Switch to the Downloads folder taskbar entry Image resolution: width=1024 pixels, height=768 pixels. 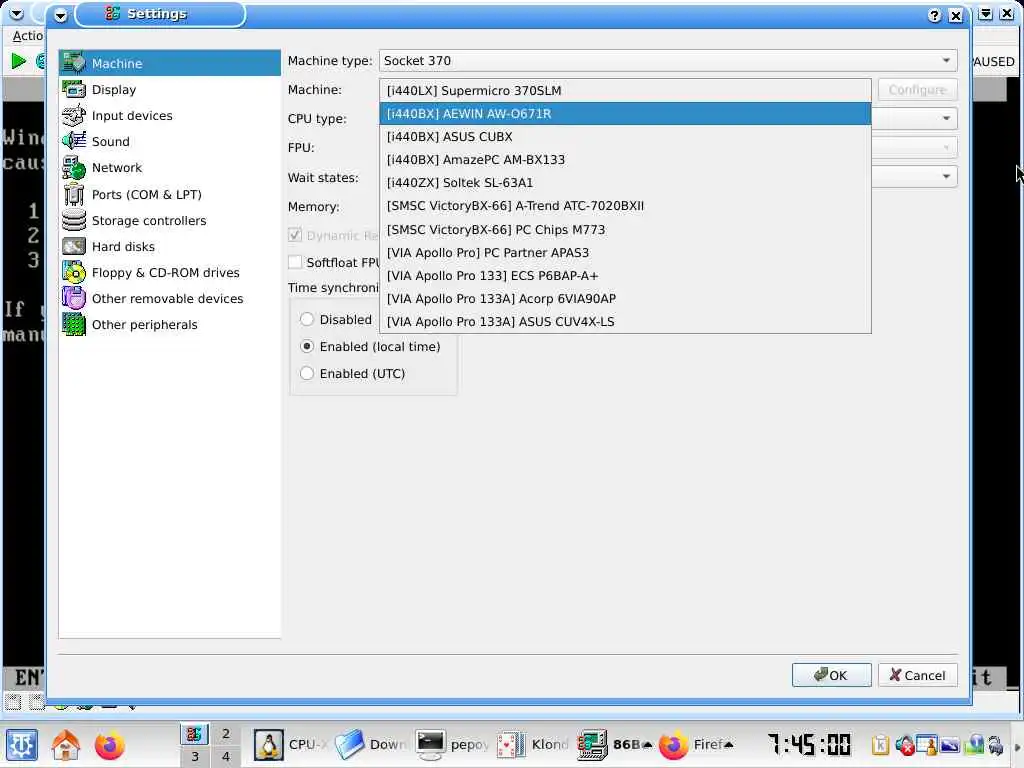click(372, 745)
